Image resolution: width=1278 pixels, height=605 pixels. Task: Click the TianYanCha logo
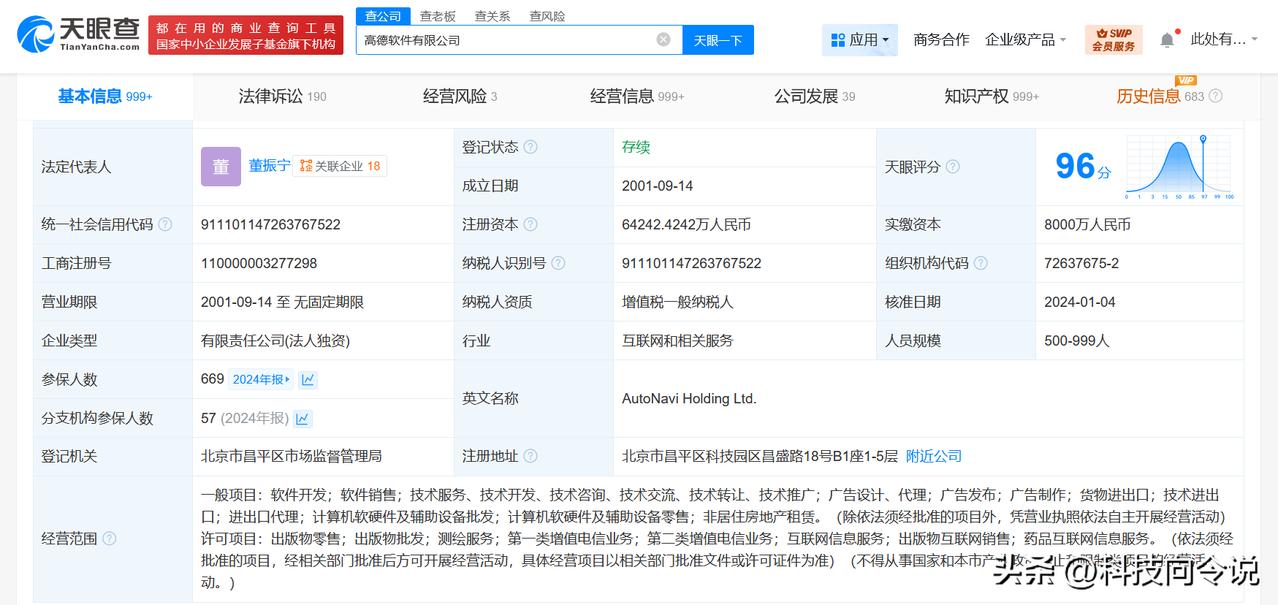[78, 33]
